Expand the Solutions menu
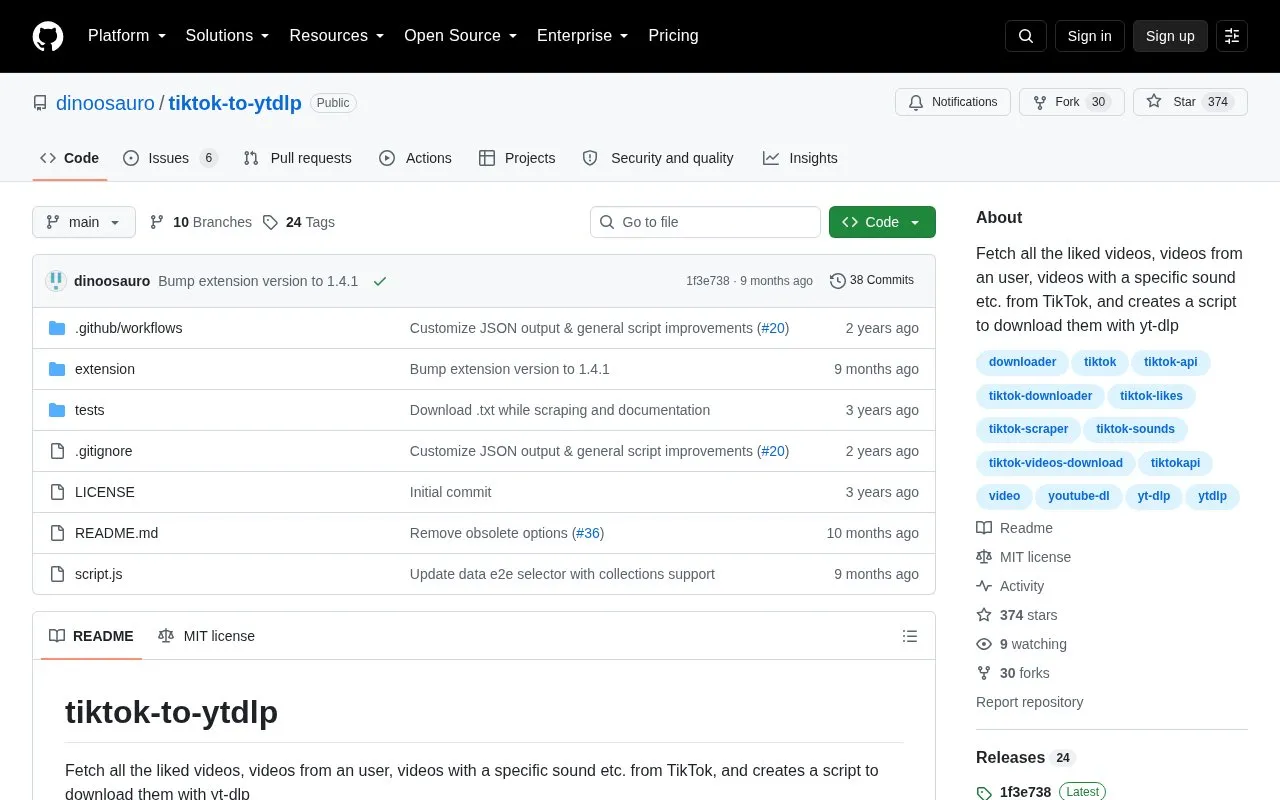 [227, 36]
